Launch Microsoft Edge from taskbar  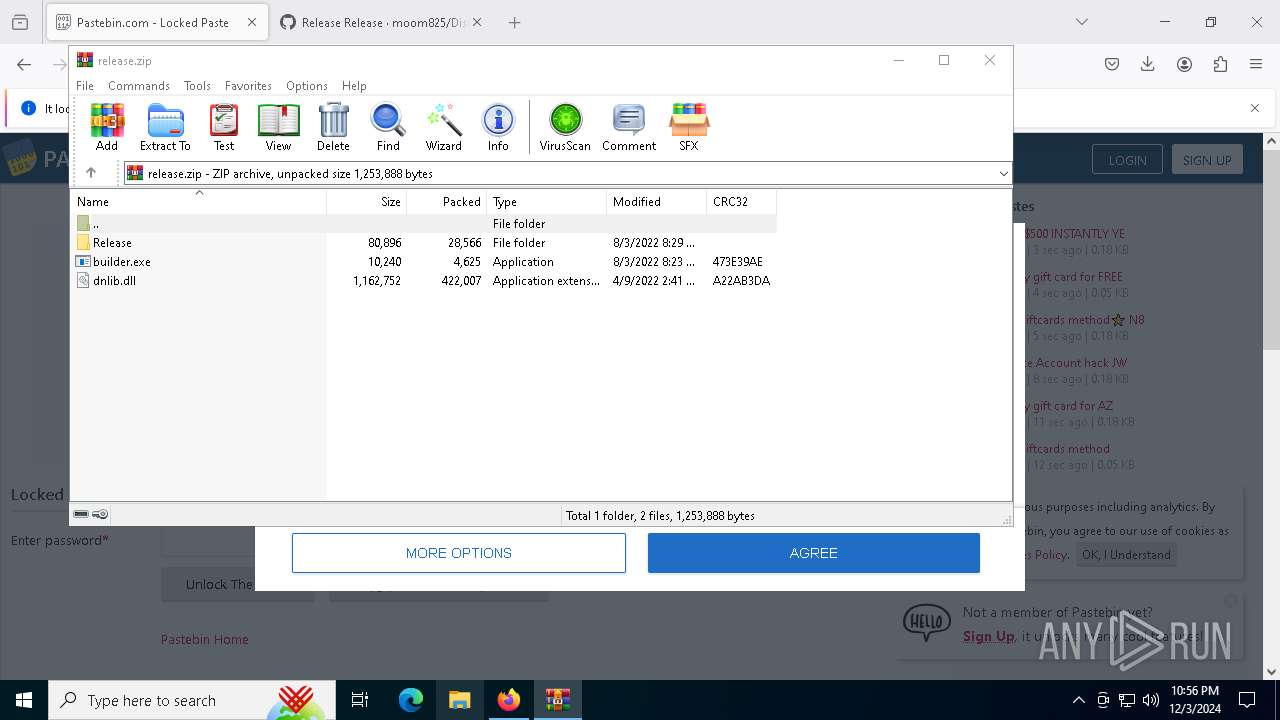coord(411,700)
